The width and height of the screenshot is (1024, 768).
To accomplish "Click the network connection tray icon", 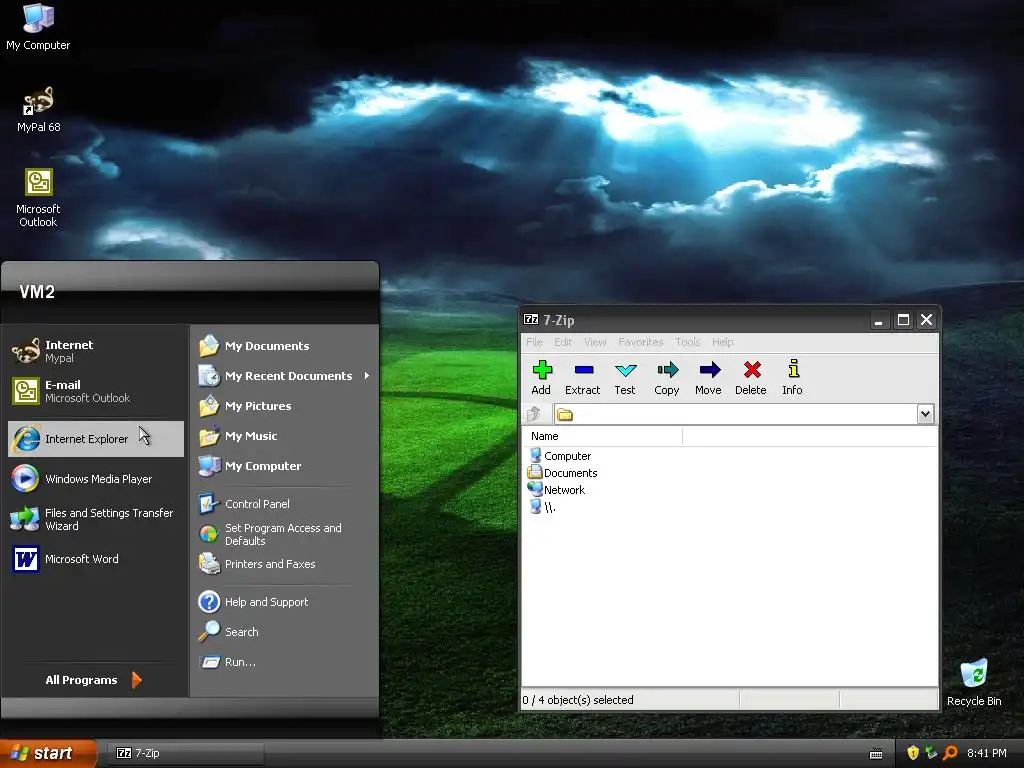I will pos(931,753).
